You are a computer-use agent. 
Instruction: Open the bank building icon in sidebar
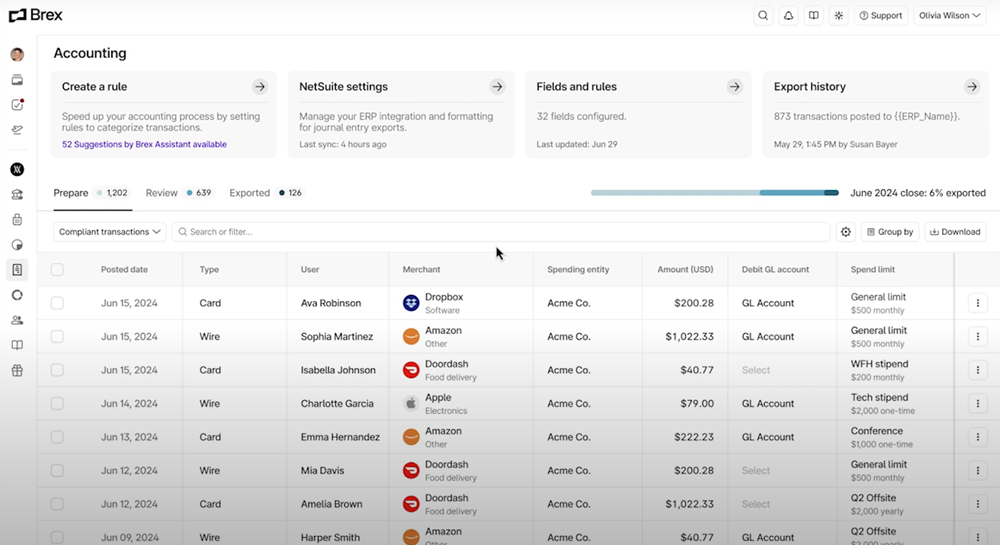click(17, 194)
